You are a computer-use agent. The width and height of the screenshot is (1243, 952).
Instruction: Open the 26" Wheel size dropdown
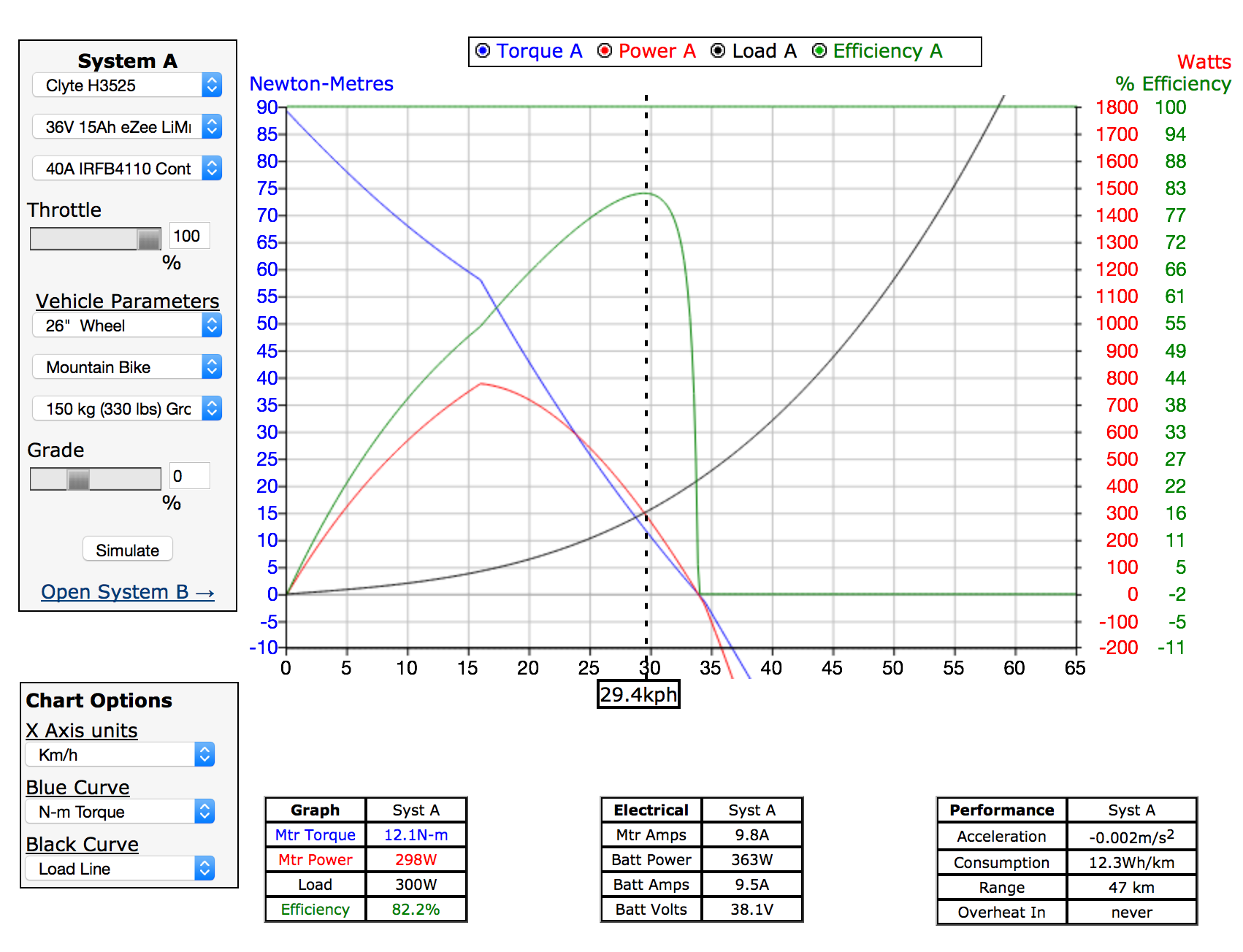click(x=127, y=326)
